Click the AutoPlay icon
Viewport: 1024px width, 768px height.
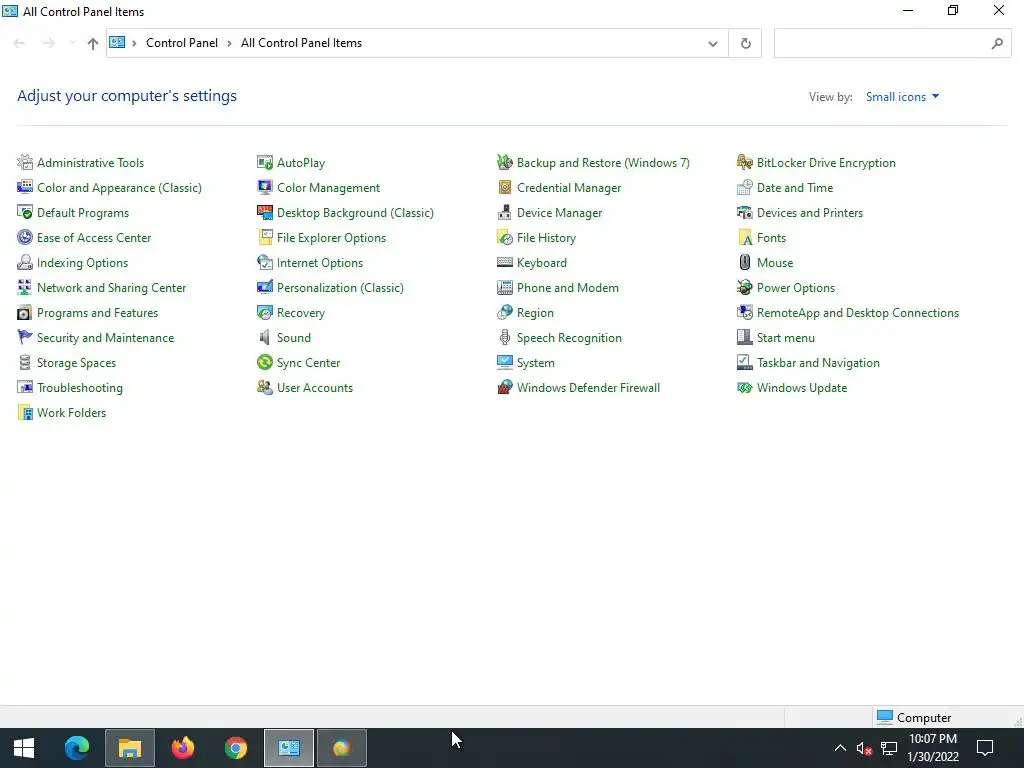tap(264, 162)
